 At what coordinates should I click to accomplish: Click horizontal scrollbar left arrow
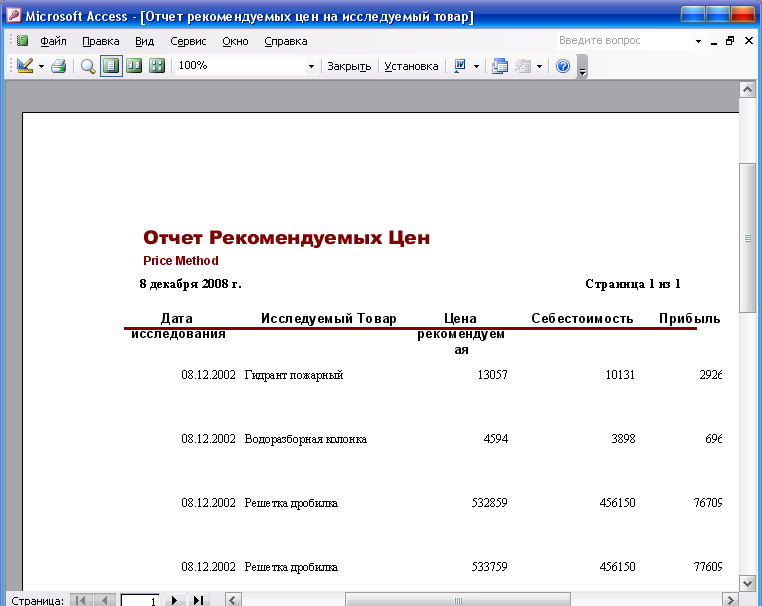pos(233,600)
